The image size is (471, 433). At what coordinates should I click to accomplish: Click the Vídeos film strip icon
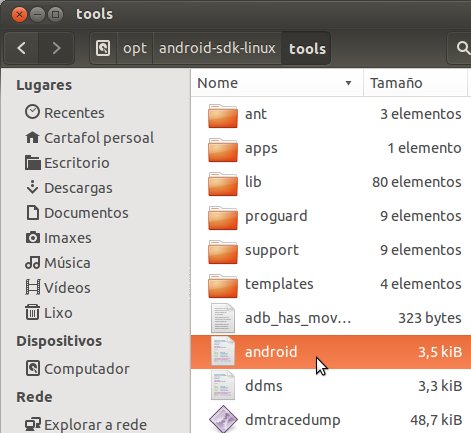pos(33,287)
